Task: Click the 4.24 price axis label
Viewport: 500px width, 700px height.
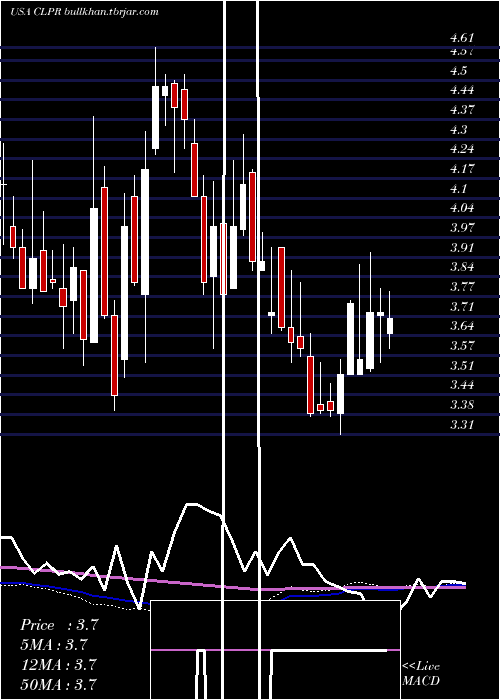Action: click(x=462, y=149)
